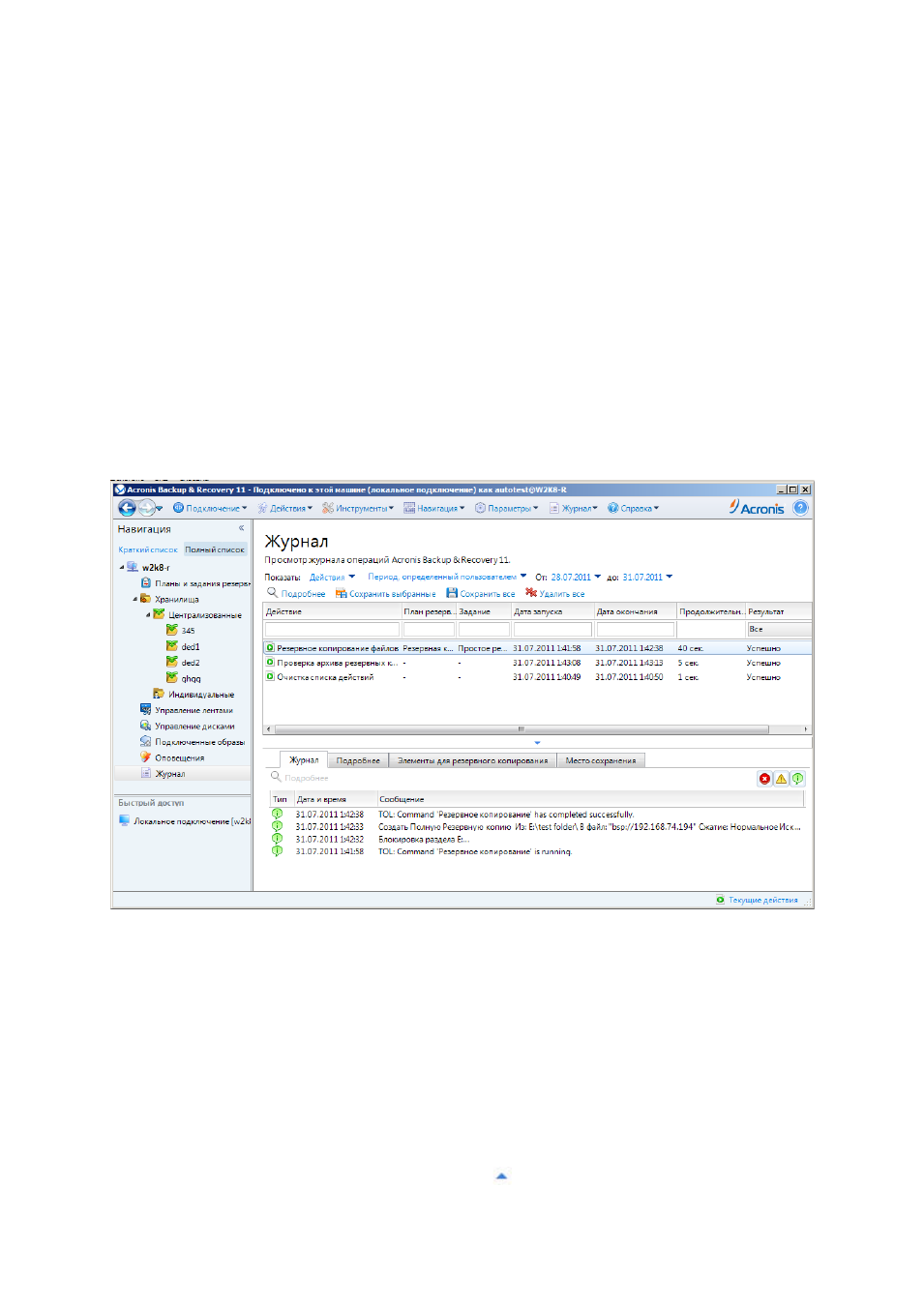Select vault icon for qhqq
The width and height of the screenshot is (924, 1306).
click(x=172, y=678)
